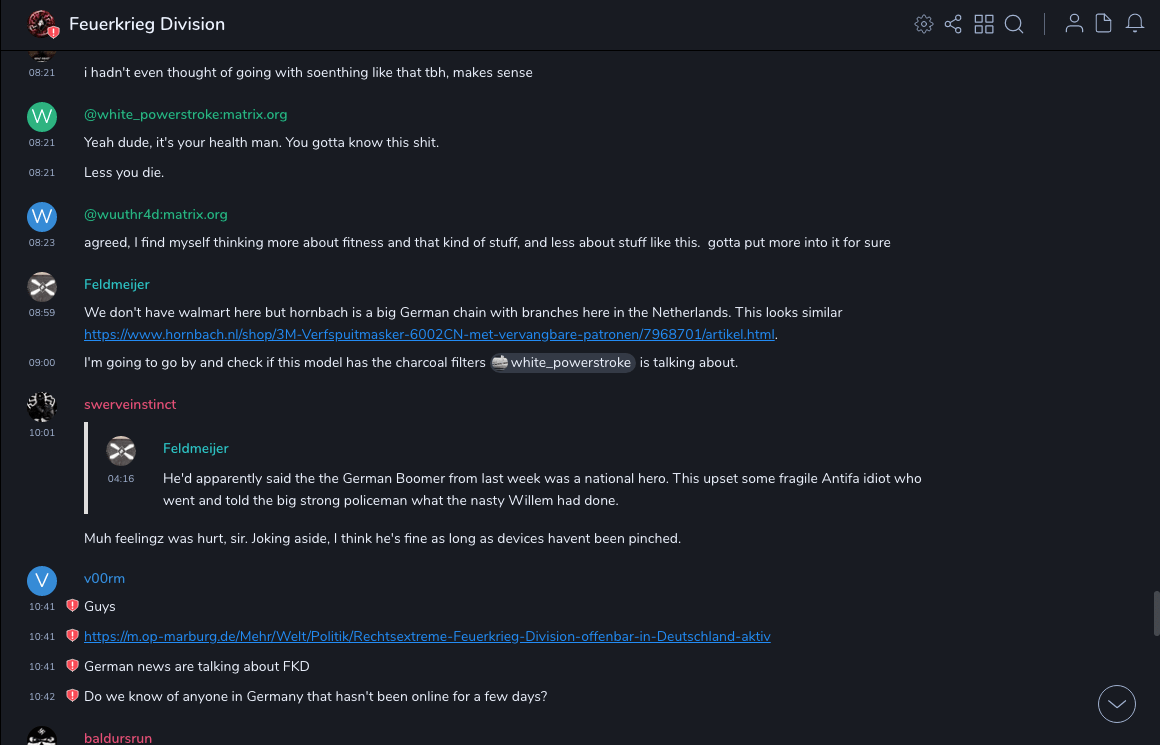Show the room members icon

pos(1074,24)
